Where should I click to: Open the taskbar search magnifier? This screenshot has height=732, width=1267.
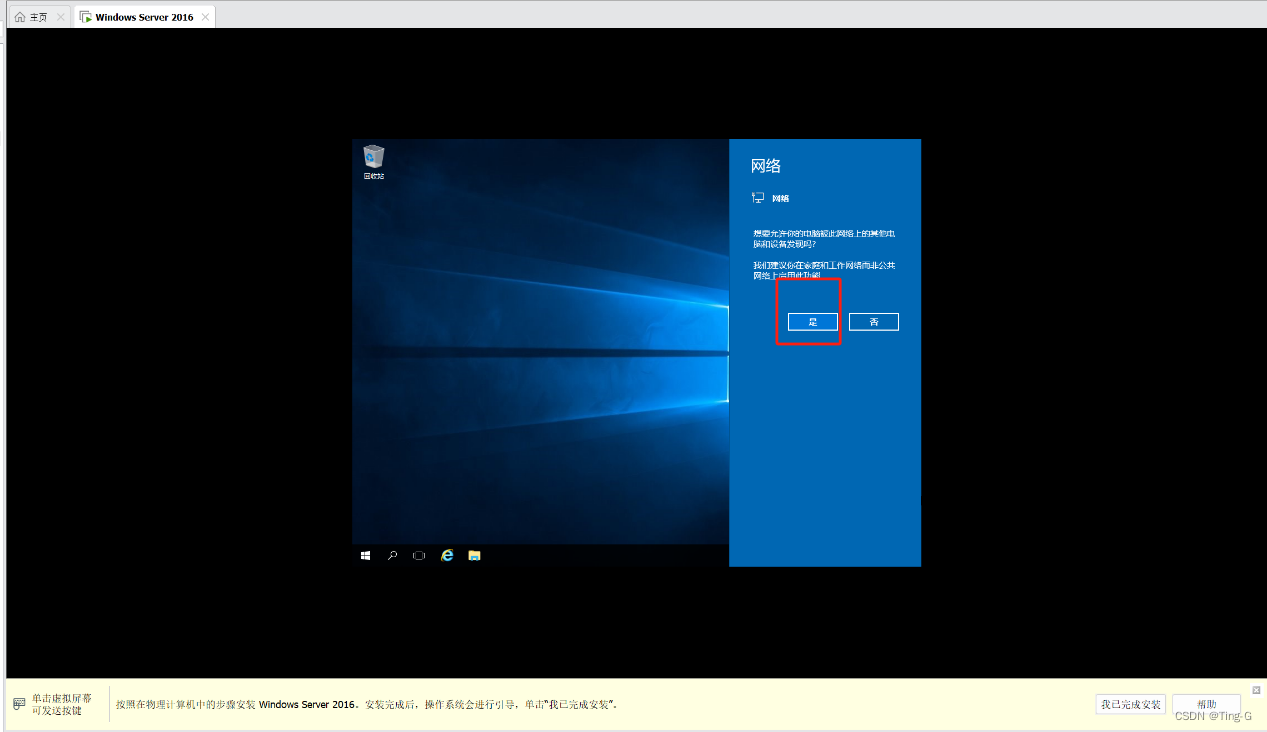coord(392,555)
